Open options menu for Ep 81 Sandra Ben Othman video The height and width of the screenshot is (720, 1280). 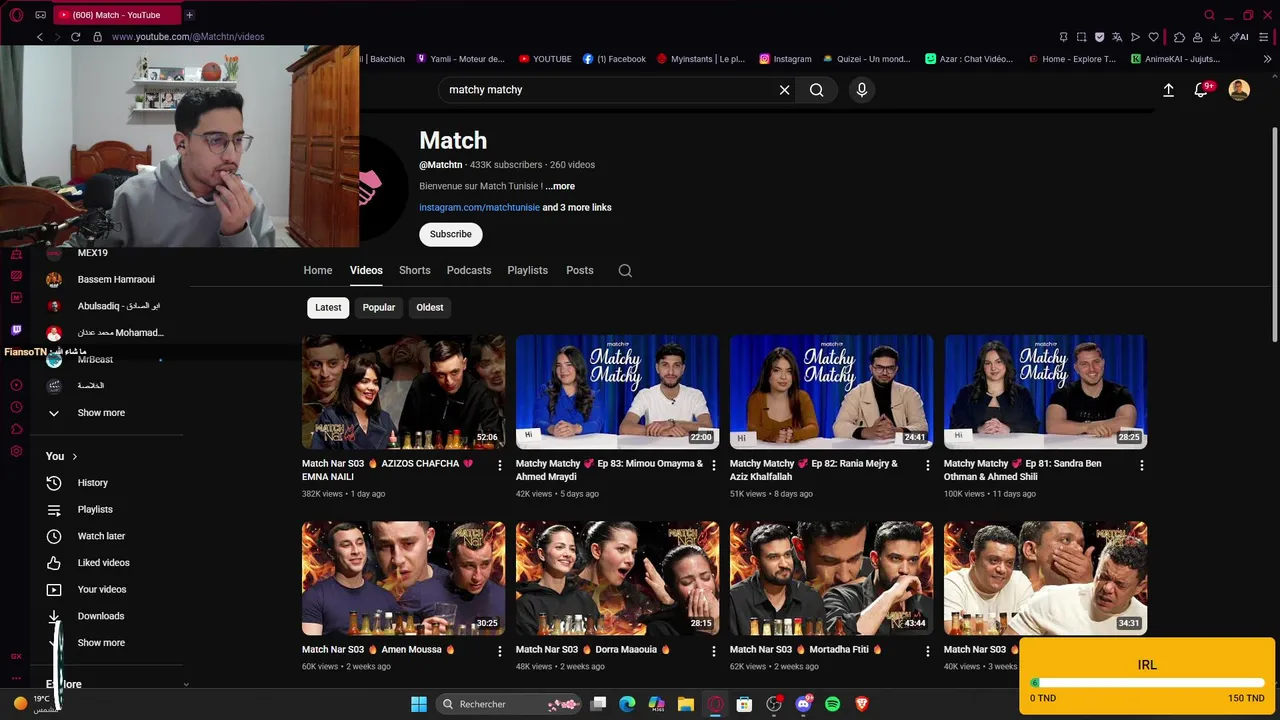click(1142, 465)
